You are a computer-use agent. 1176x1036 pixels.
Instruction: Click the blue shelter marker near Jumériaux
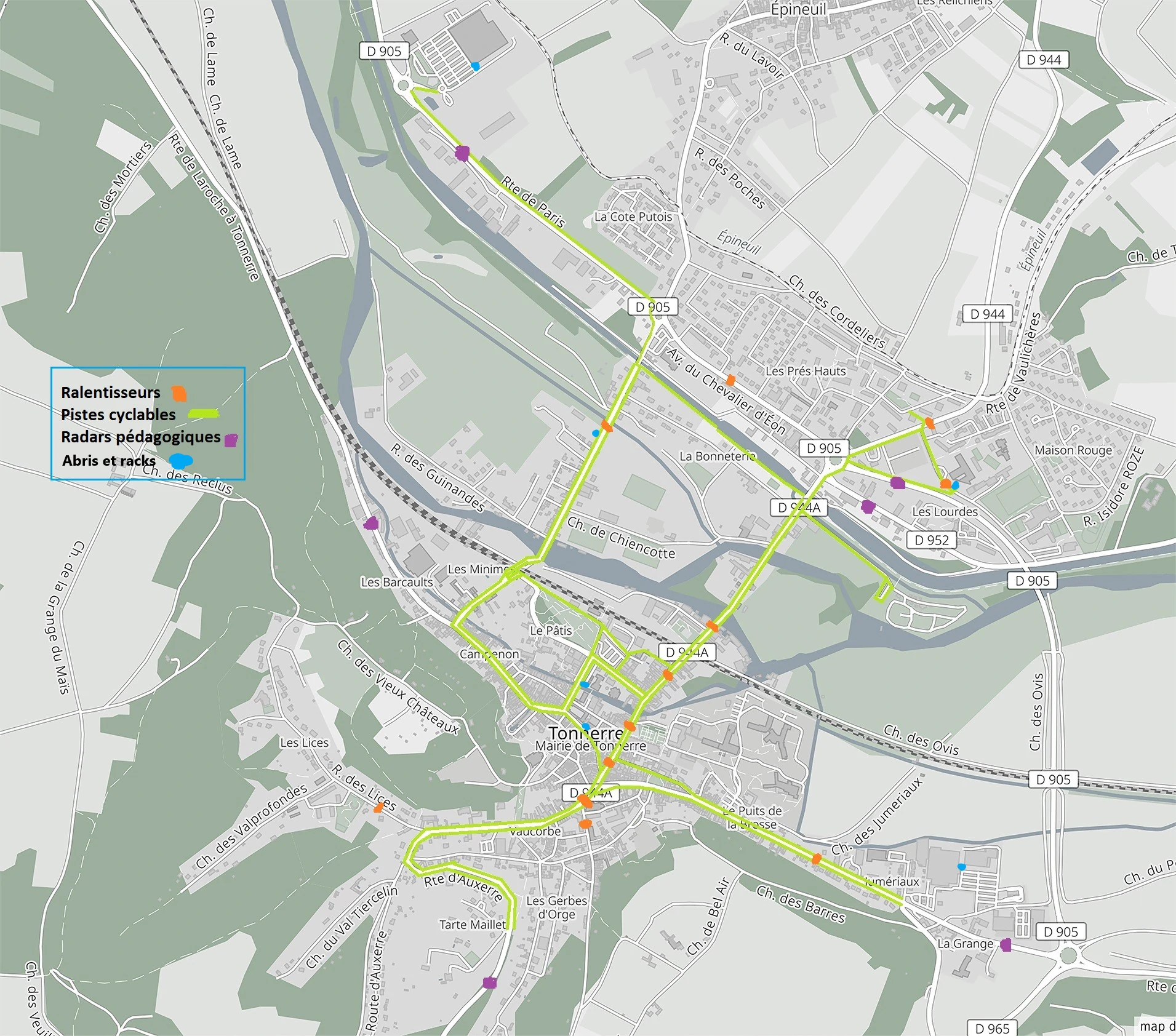pos(961,867)
